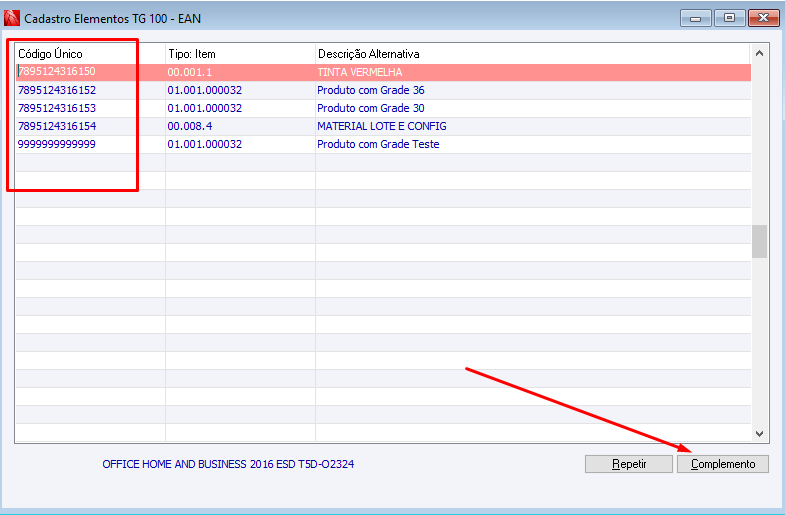Click item 01.001.000032 in the Grade Teste row
Viewport: 785px width, 515px height.
[204, 144]
